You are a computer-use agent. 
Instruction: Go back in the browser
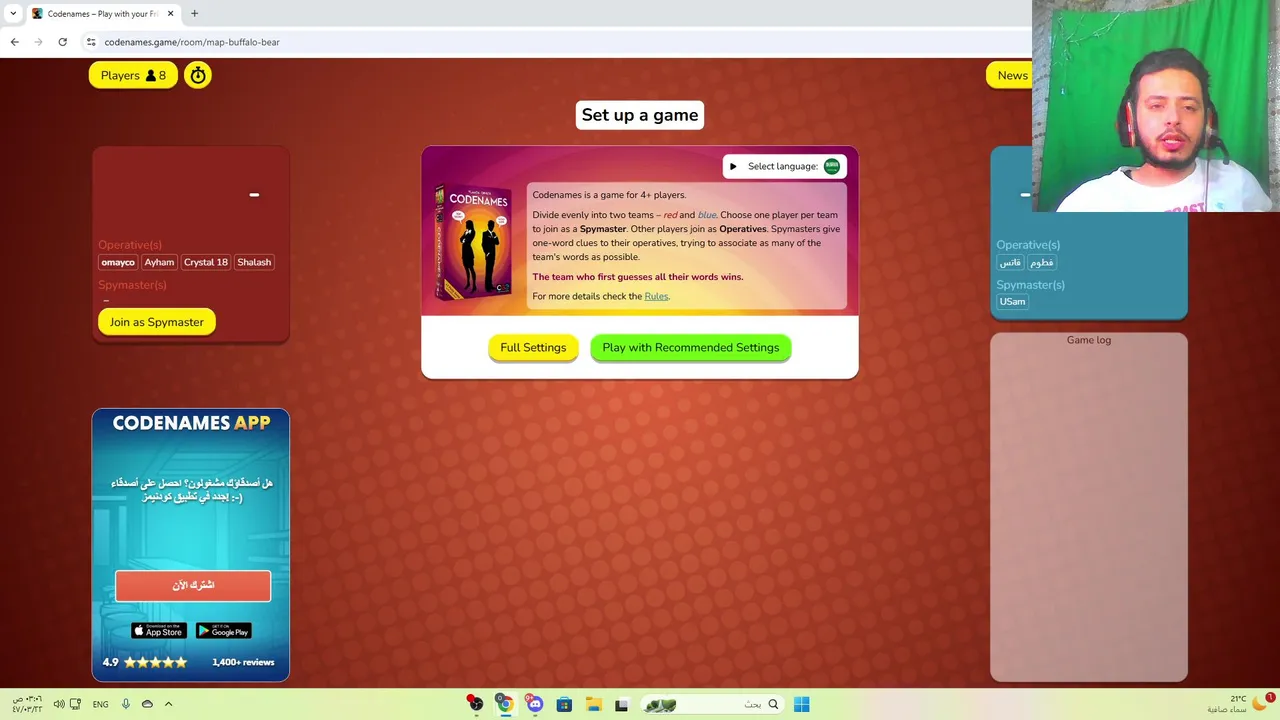tap(14, 42)
